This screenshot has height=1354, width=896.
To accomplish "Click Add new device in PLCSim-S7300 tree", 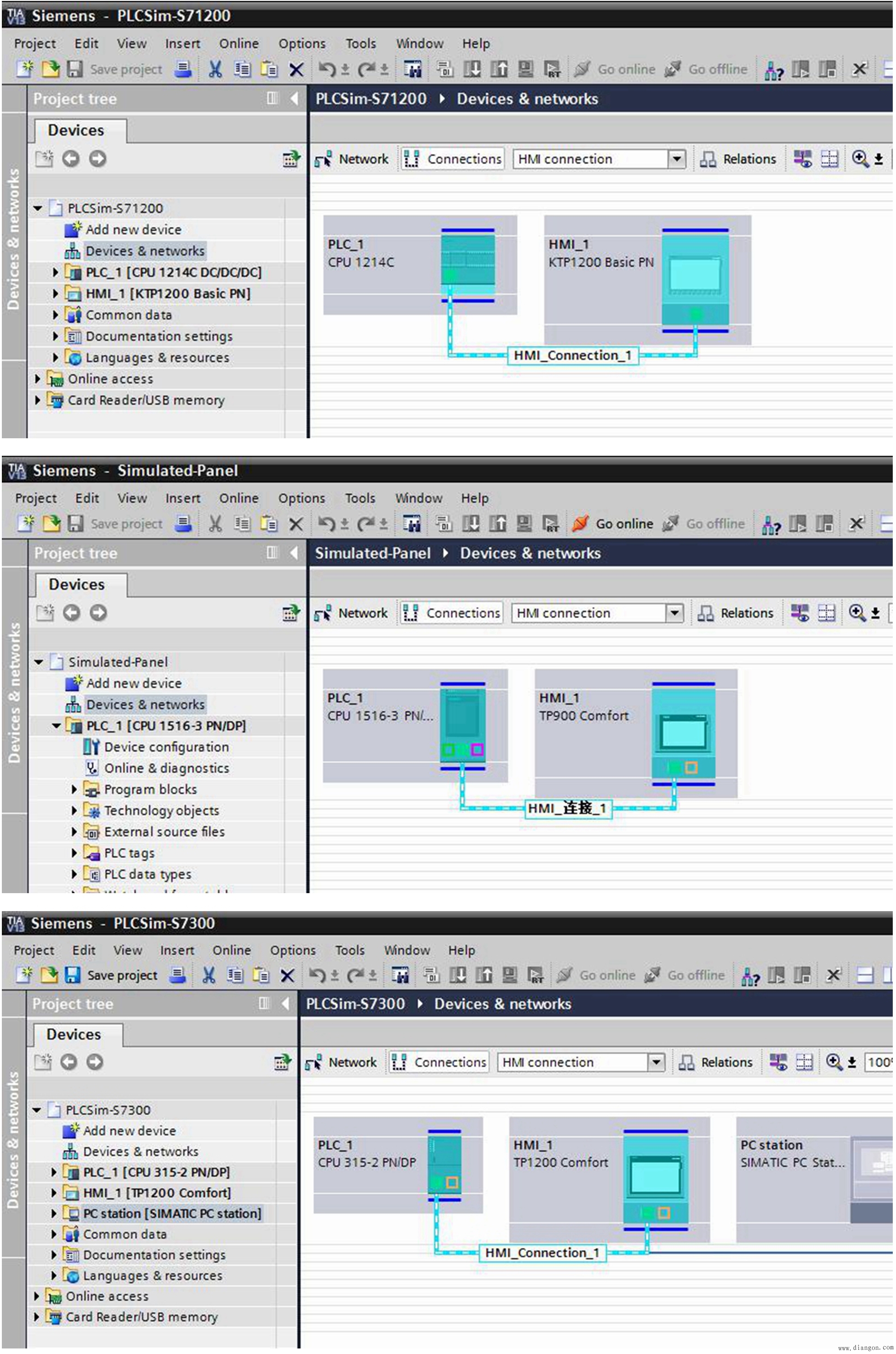I will [x=129, y=1130].
